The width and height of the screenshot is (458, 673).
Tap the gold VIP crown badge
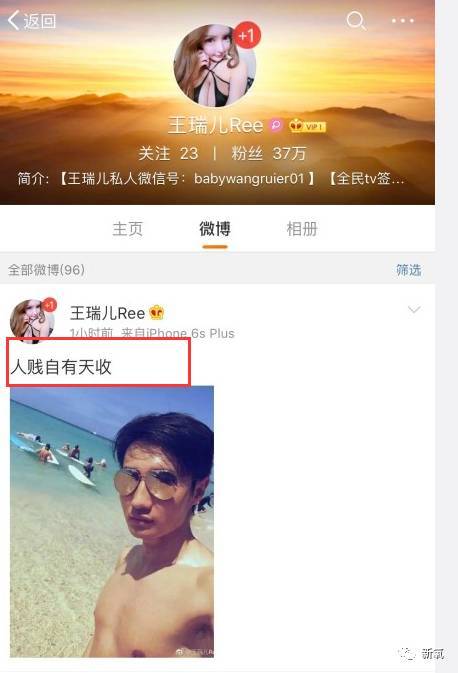308,126
